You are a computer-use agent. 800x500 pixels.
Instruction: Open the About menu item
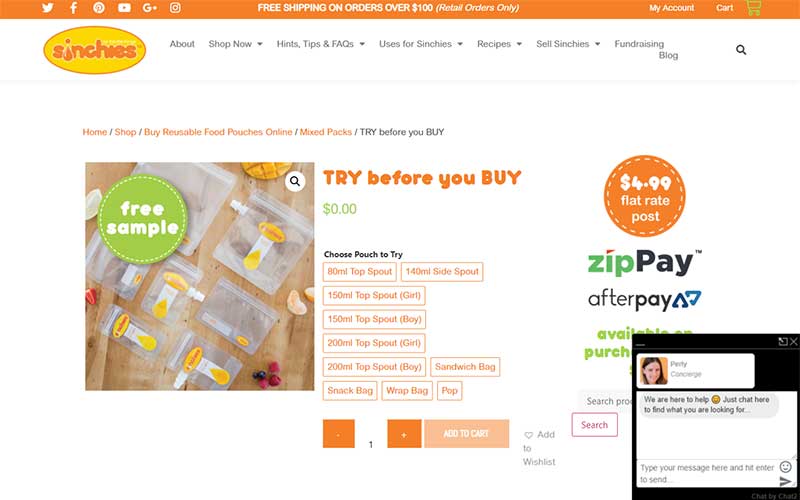tap(182, 44)
